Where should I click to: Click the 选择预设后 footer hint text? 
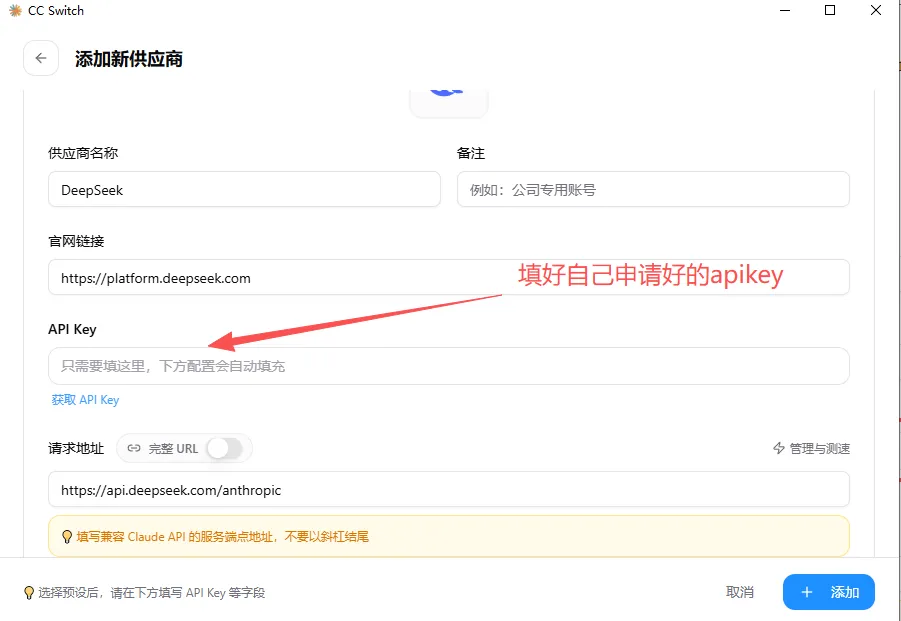point(152,593)
